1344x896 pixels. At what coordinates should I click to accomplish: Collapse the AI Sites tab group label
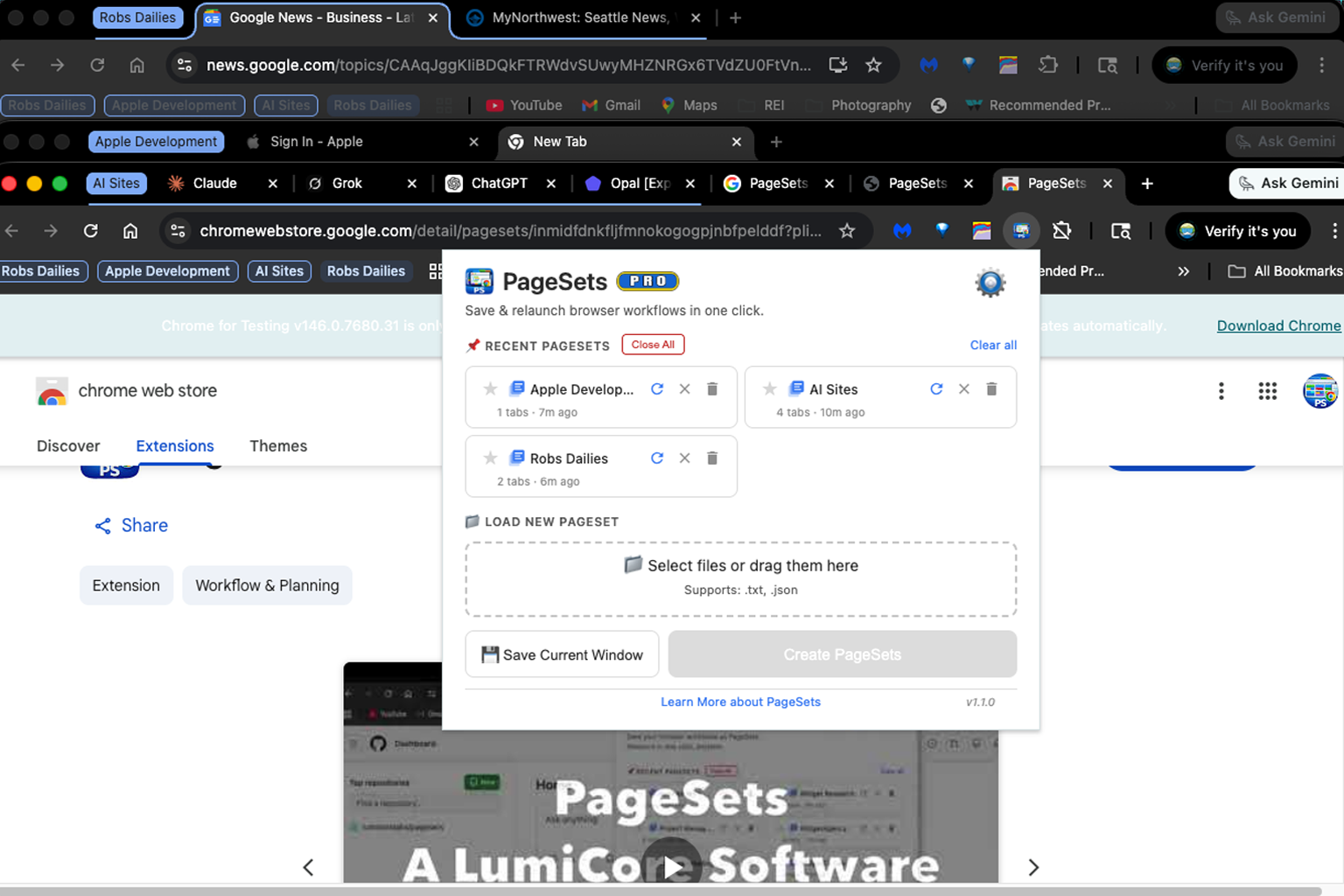click(x=116, y=183)
